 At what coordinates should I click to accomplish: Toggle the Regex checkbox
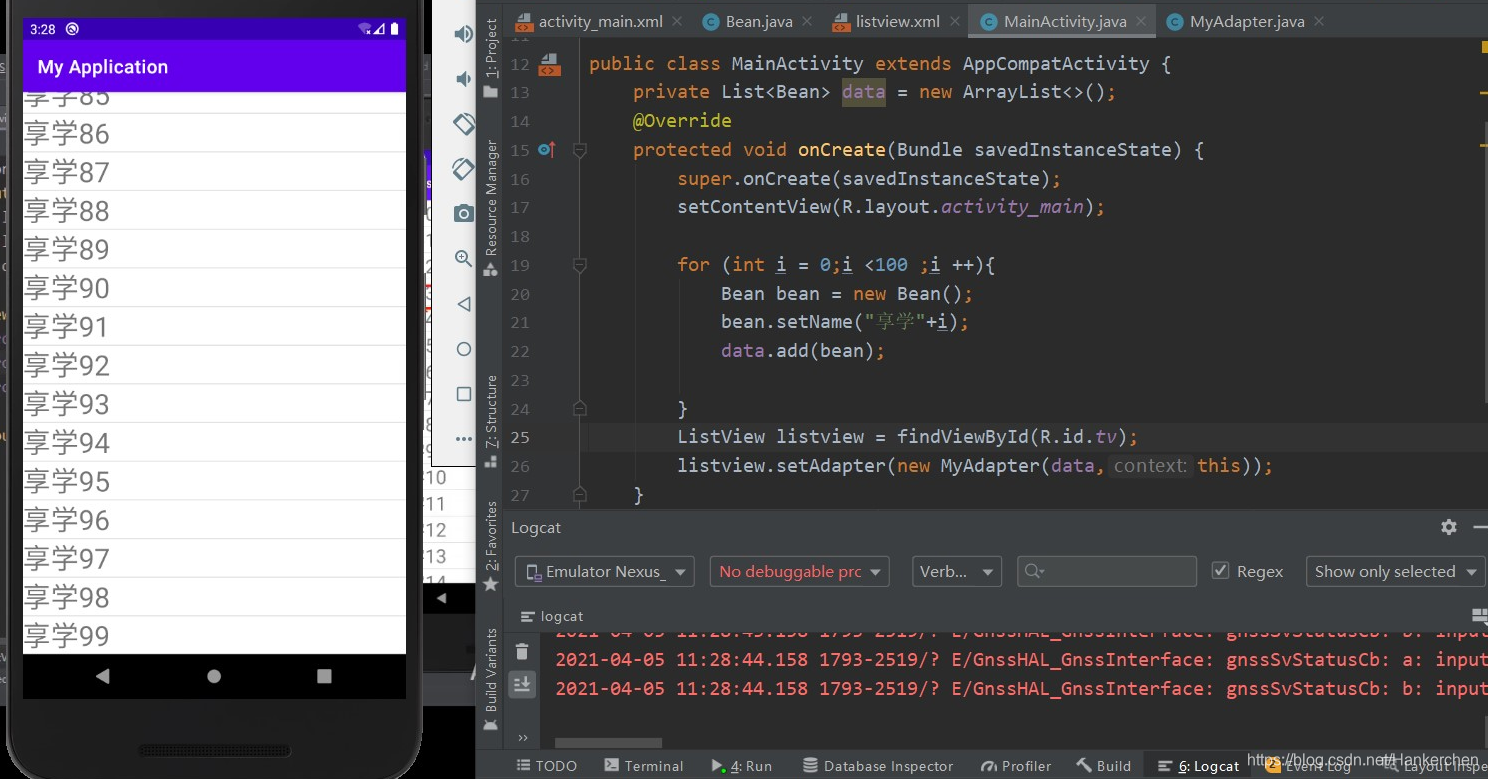click(x=1220, y=571)
